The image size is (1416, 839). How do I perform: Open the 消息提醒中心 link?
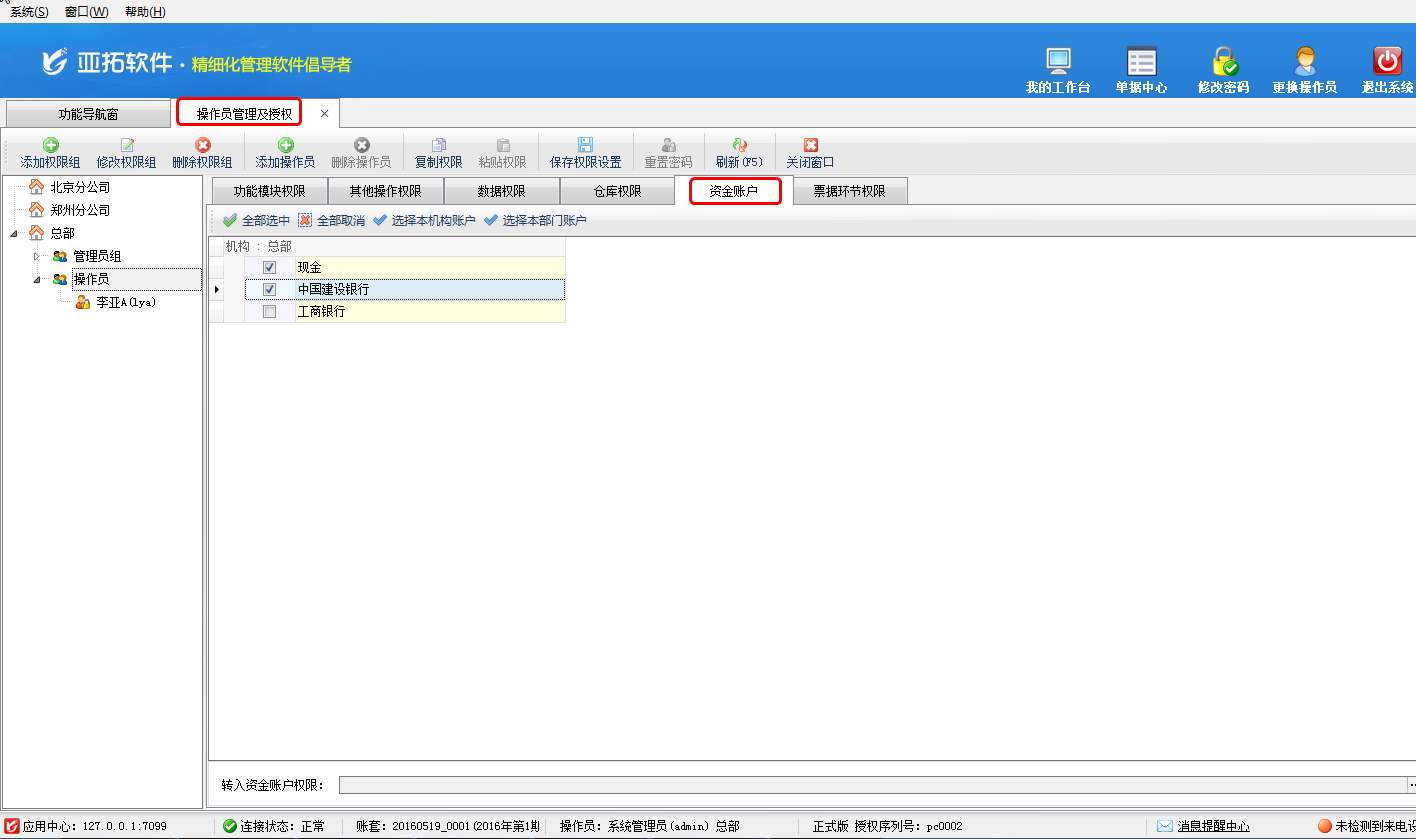pos(1213,826)
